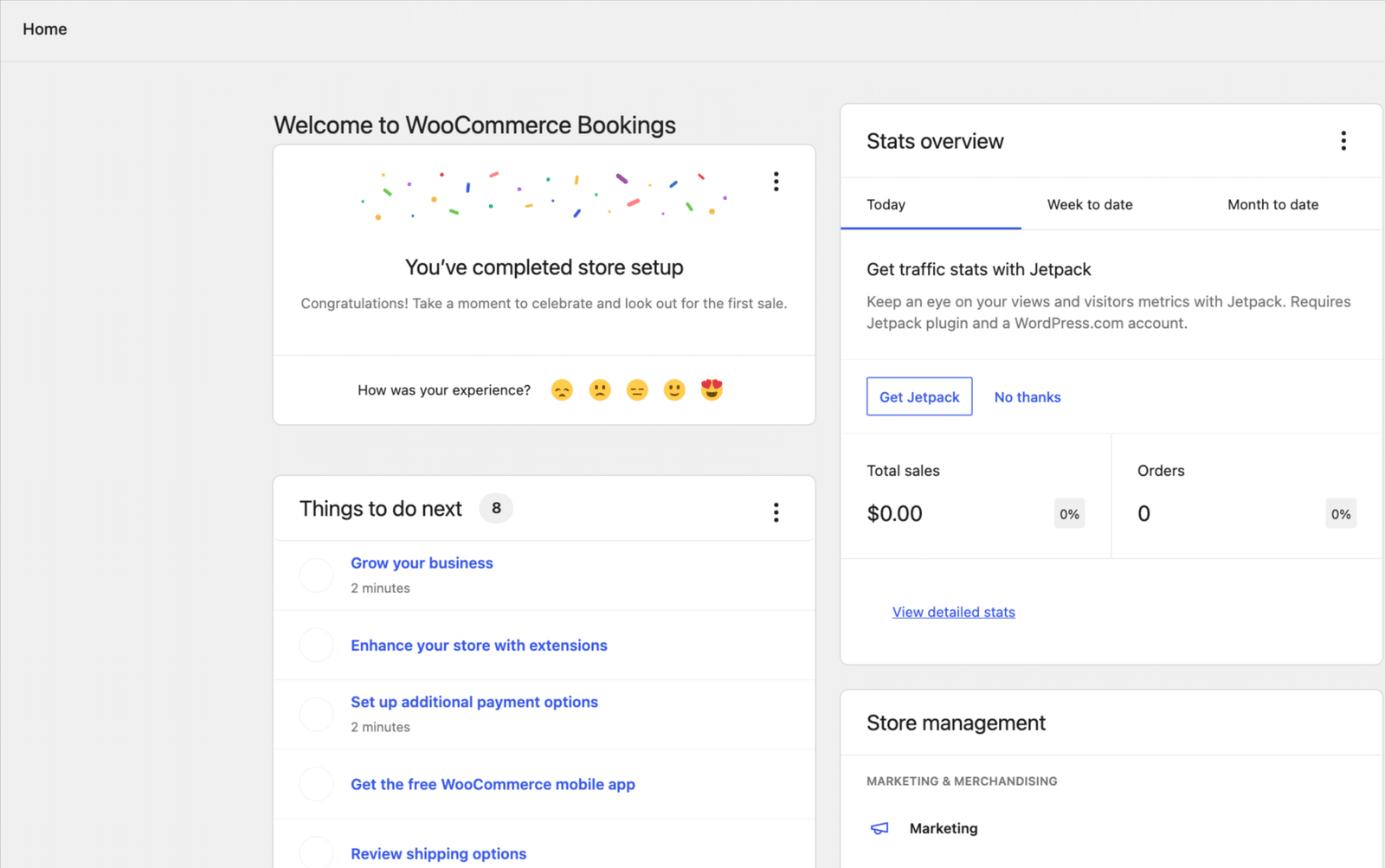
Task: Mark Enhance your store with extensions circle
Action: point(316,646)
